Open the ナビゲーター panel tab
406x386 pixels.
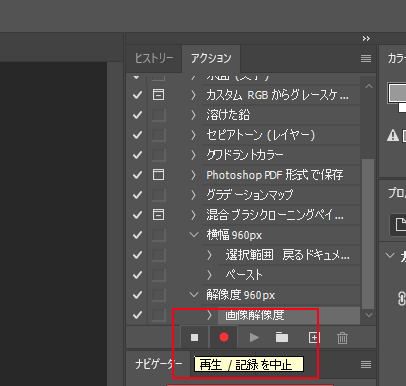click(x=158, y=364)
